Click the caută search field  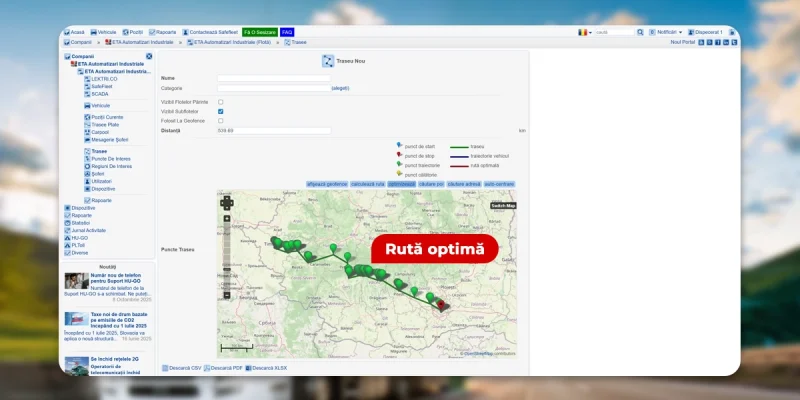[615, 32]
